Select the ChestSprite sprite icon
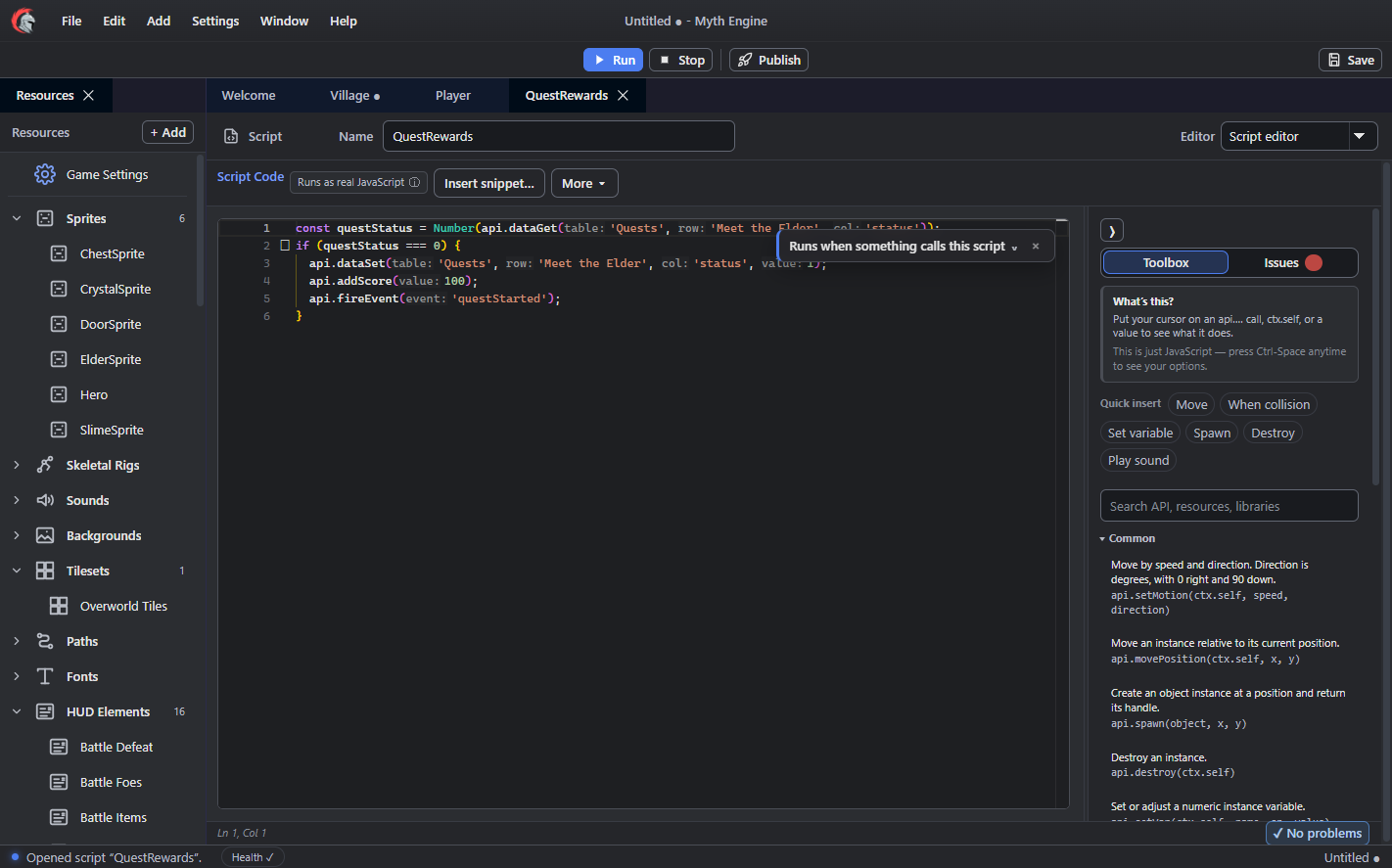Image resolution: width=1392 pixels, height=868 pixels. tap(59, 253)
